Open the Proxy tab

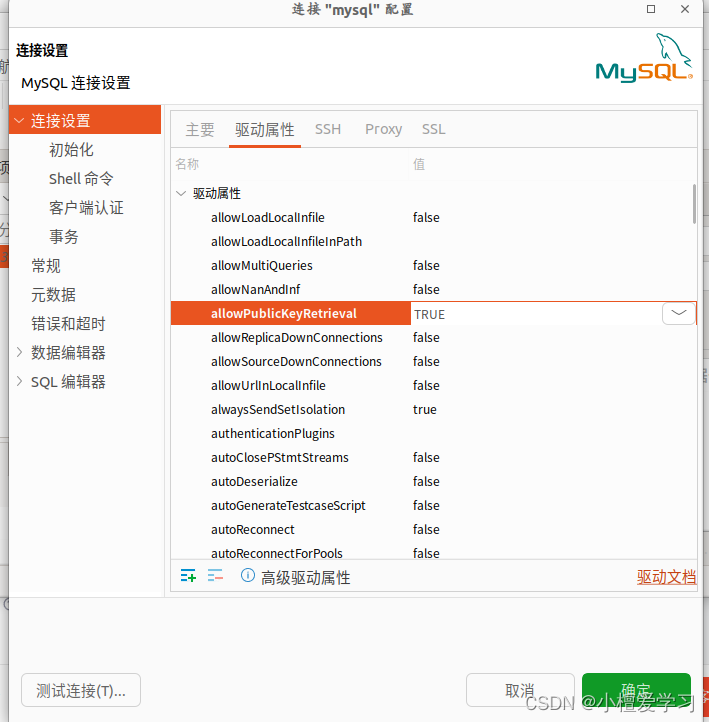(383, 129)
